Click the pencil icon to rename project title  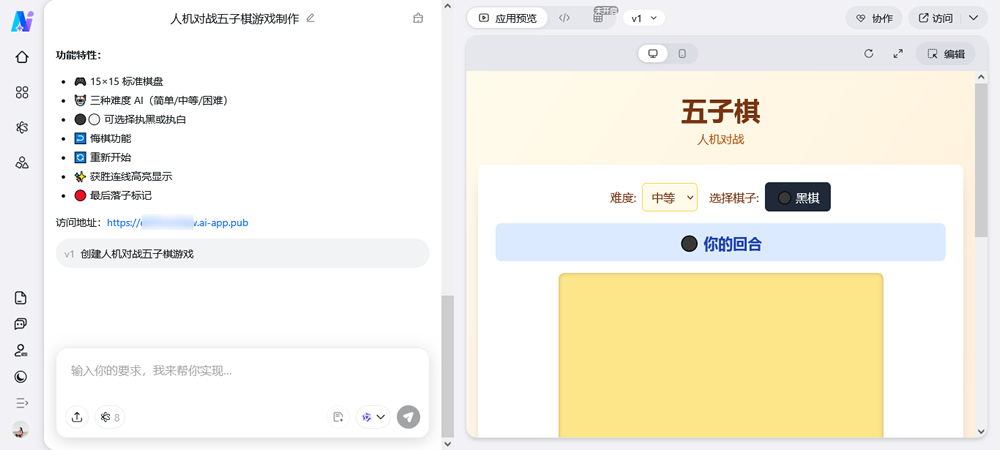(x=310, y=18)
